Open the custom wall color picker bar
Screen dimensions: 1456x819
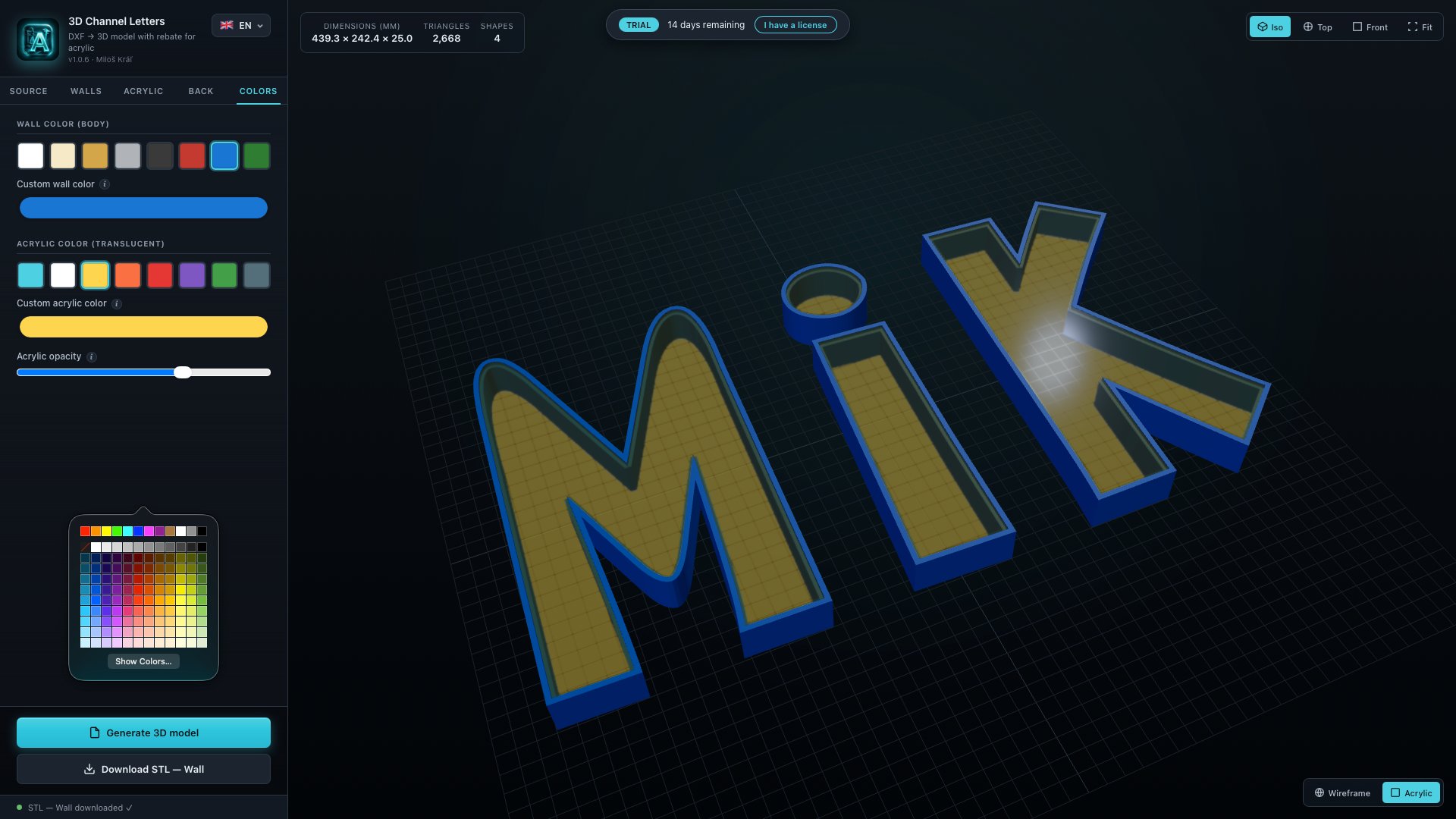click(143, 208)
